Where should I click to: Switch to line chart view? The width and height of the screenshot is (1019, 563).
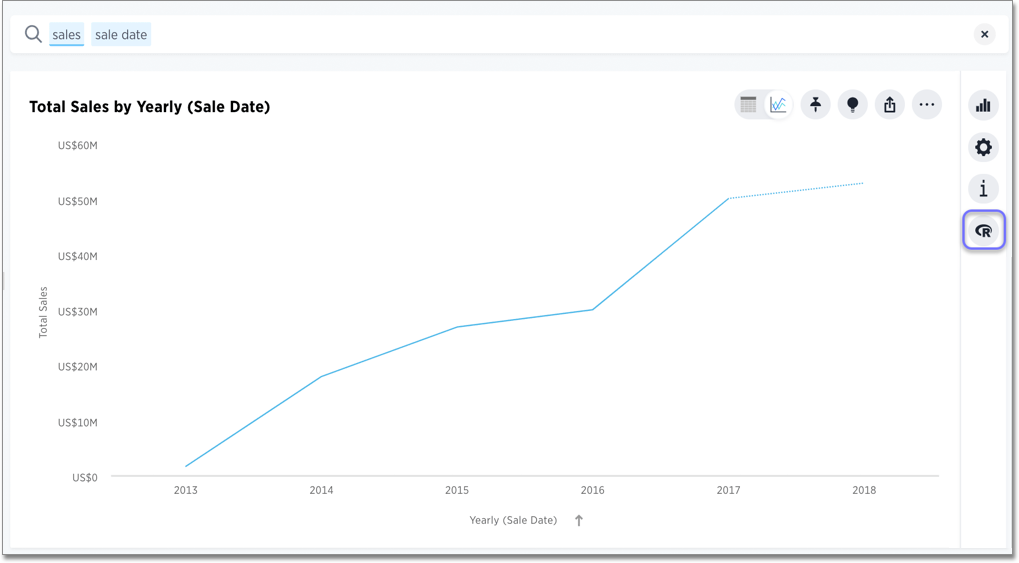pos(778,105)
